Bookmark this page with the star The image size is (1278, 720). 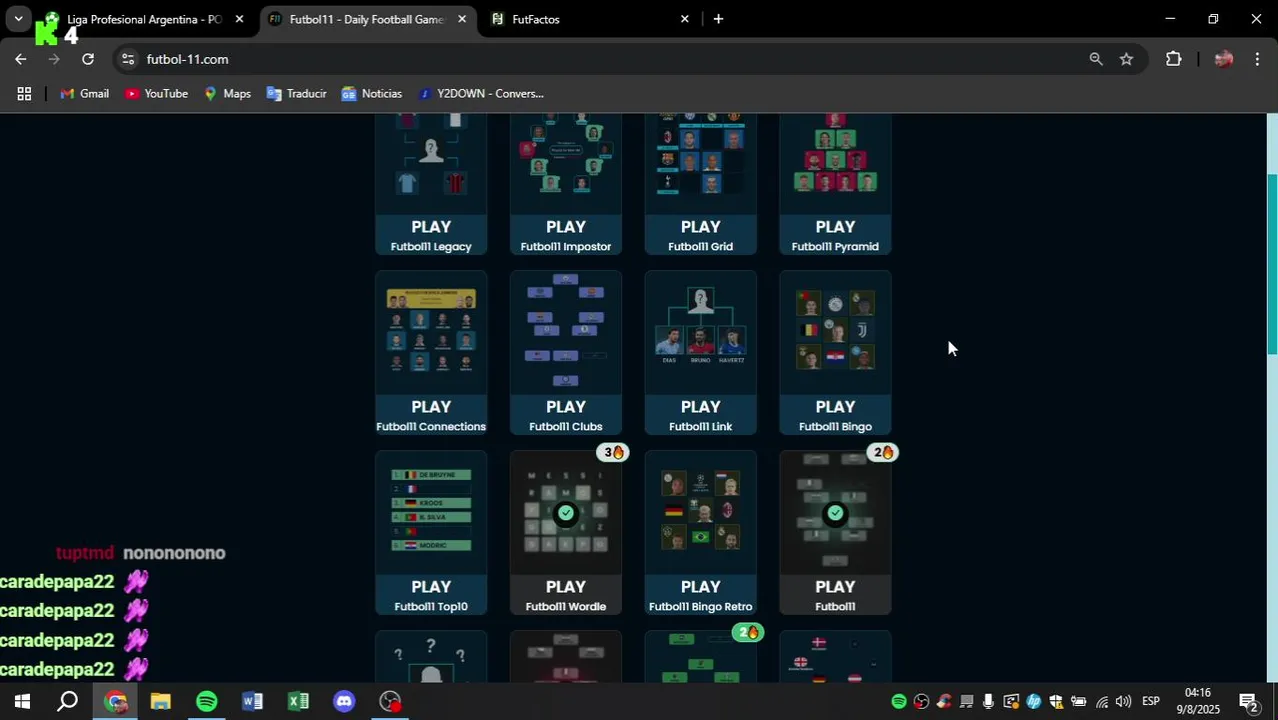[x=1127, y=59]
